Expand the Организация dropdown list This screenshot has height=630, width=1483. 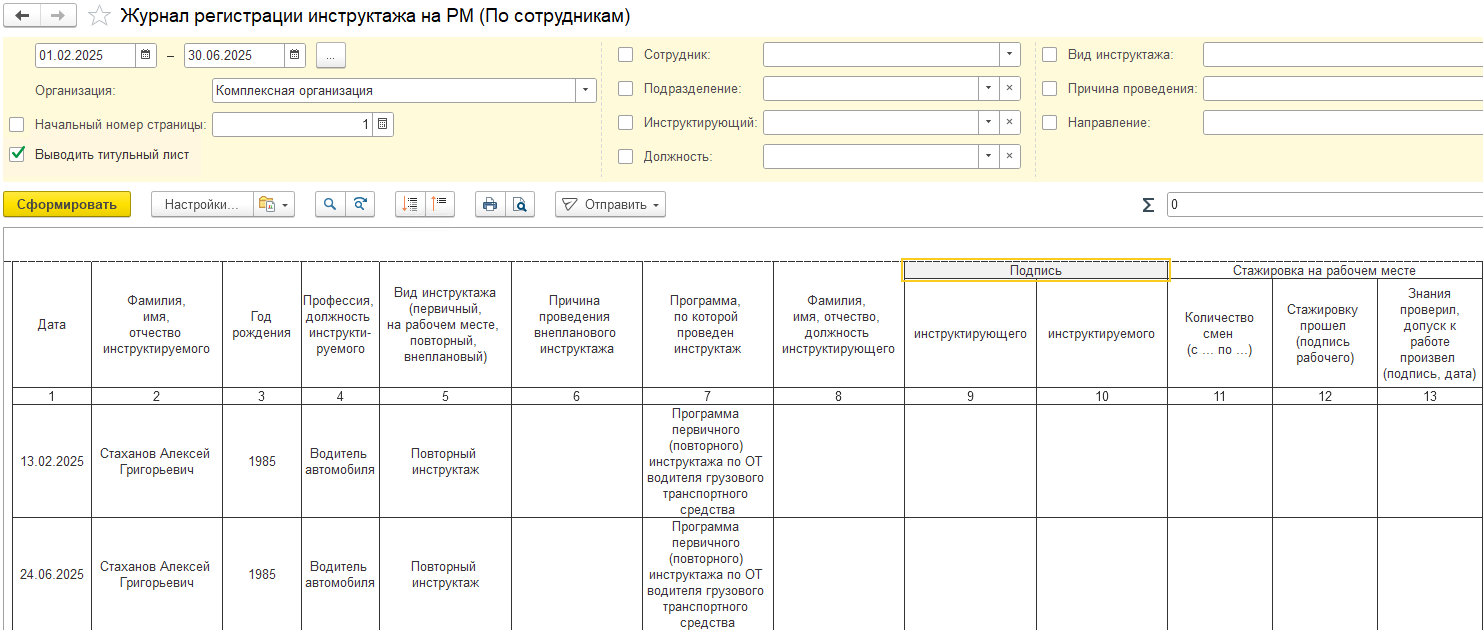584,91
